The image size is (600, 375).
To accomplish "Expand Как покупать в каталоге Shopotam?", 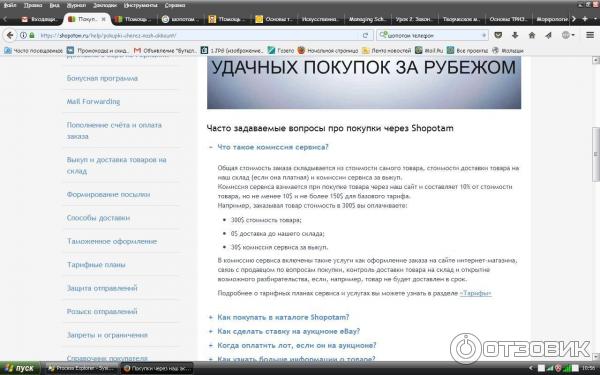I will point(283,317).
